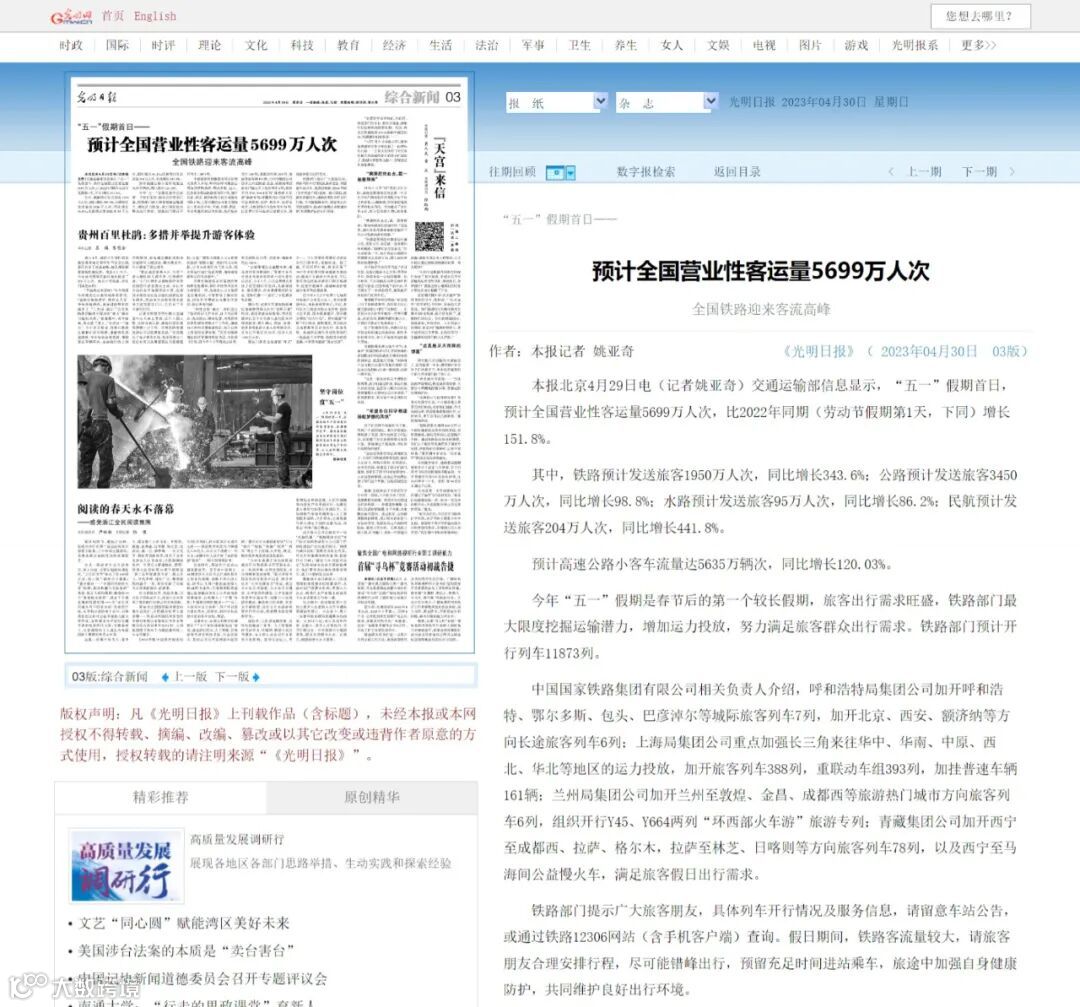
Task: Open the 军事 navigation item
Action: click(533, 45)
